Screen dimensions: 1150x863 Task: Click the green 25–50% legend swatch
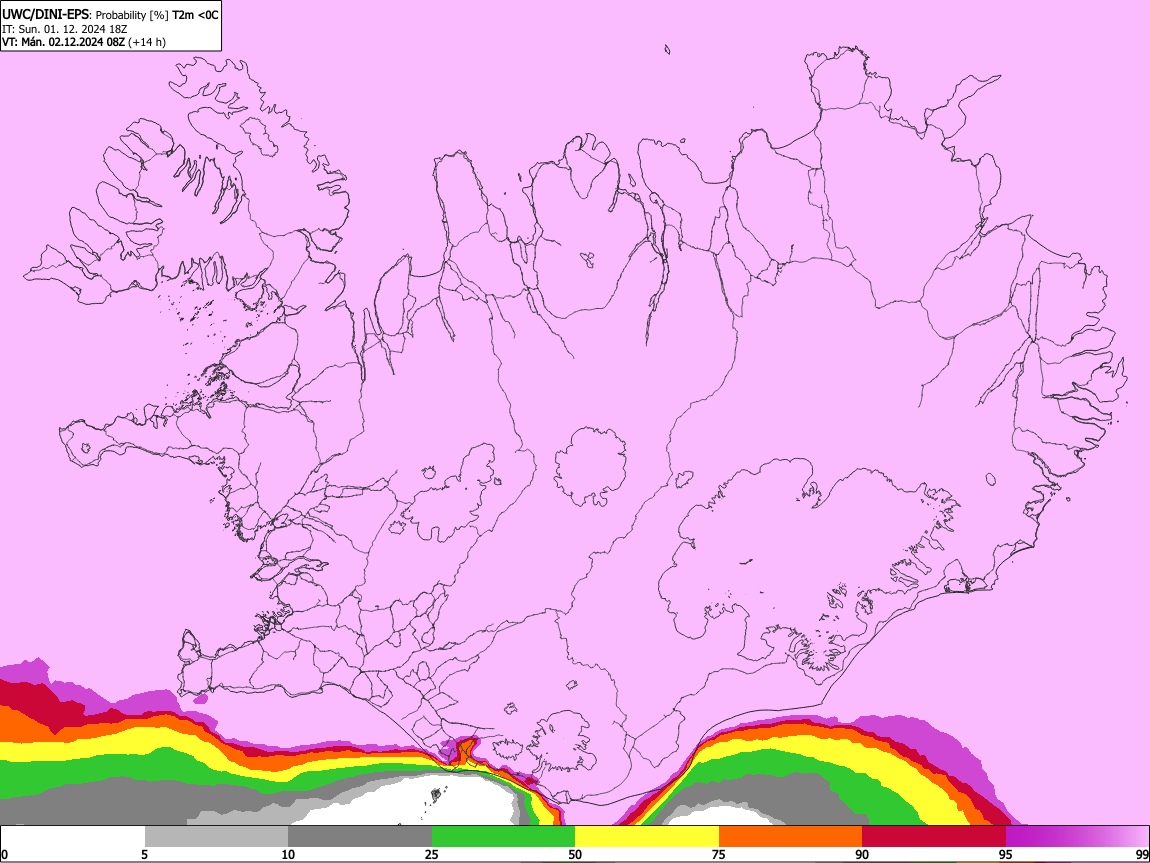point(503,837)
